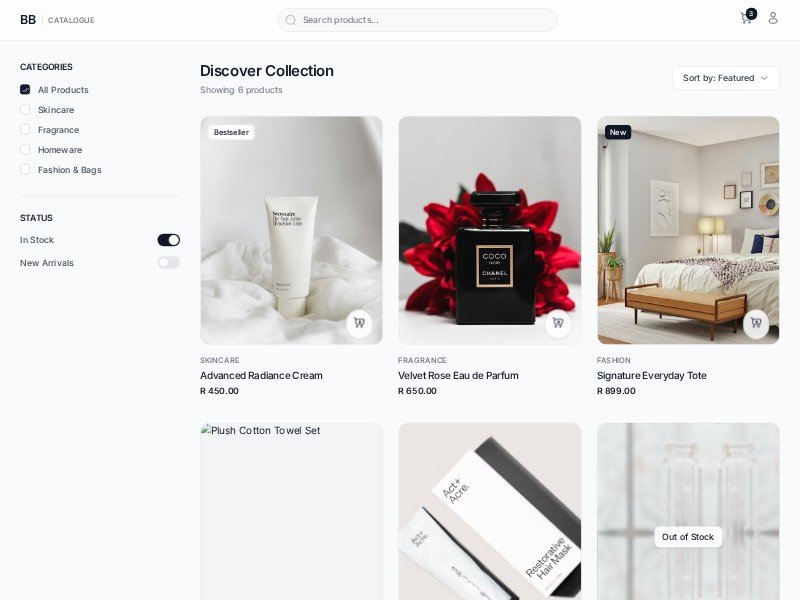This screenshot has height=600, width=800.
Task: Click the BB logo in header
Action: (x=28, y=20)
